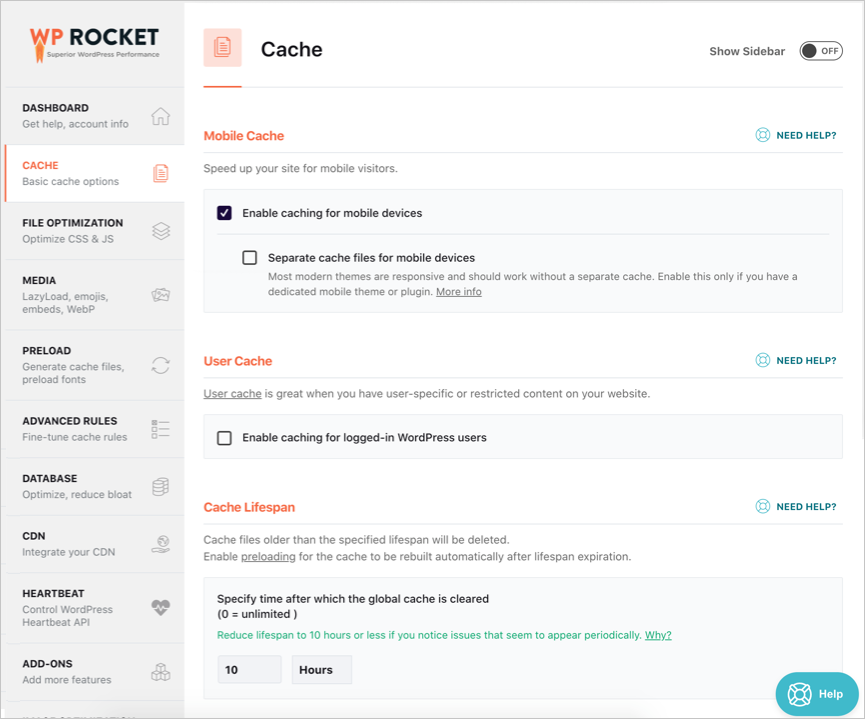The height and width of the screenshot is (719, 865).
Task: Open the floating Help button
Action: tap(816, 693)
